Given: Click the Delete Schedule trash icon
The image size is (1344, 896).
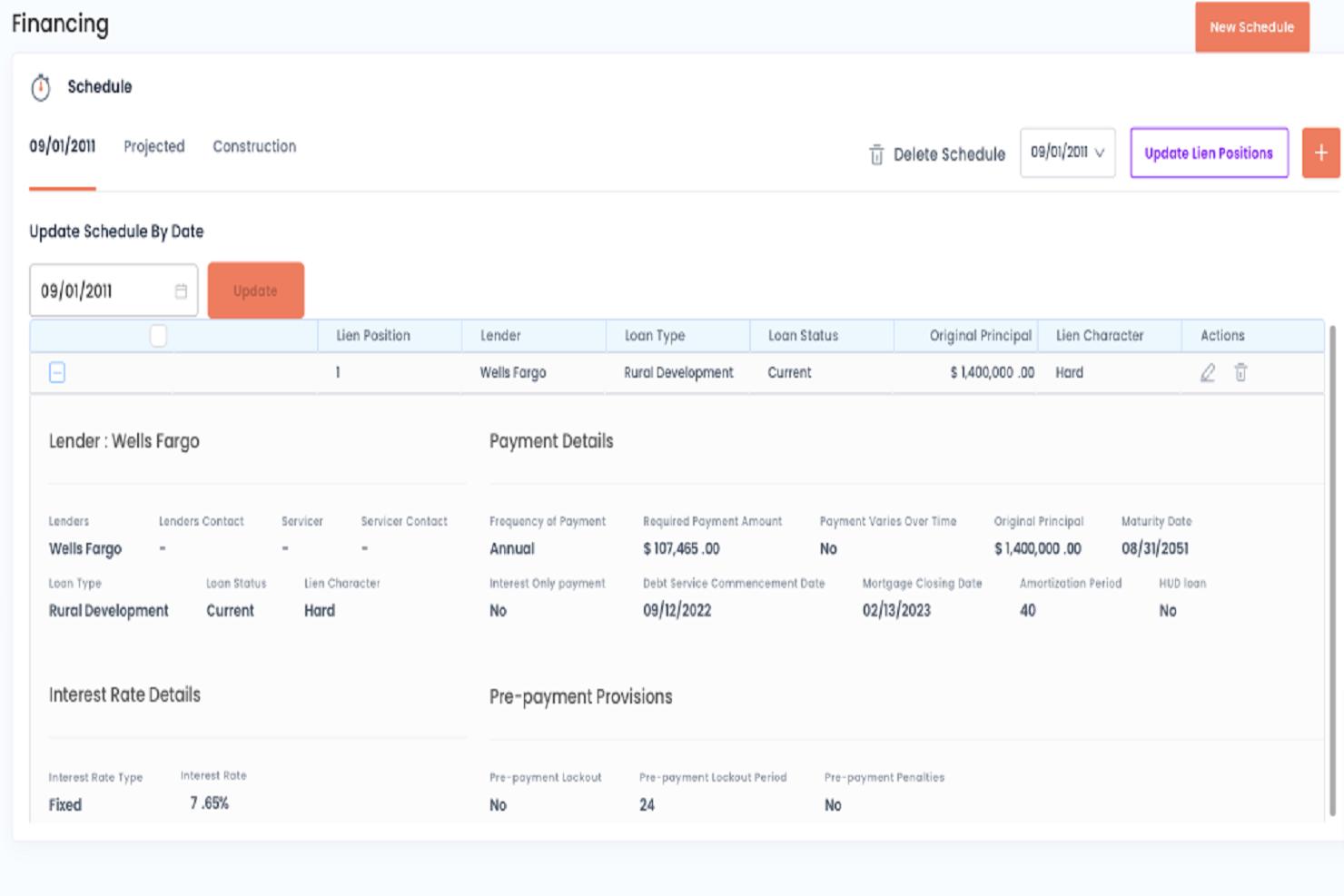Looking at the screenshot, I should 876,155.
